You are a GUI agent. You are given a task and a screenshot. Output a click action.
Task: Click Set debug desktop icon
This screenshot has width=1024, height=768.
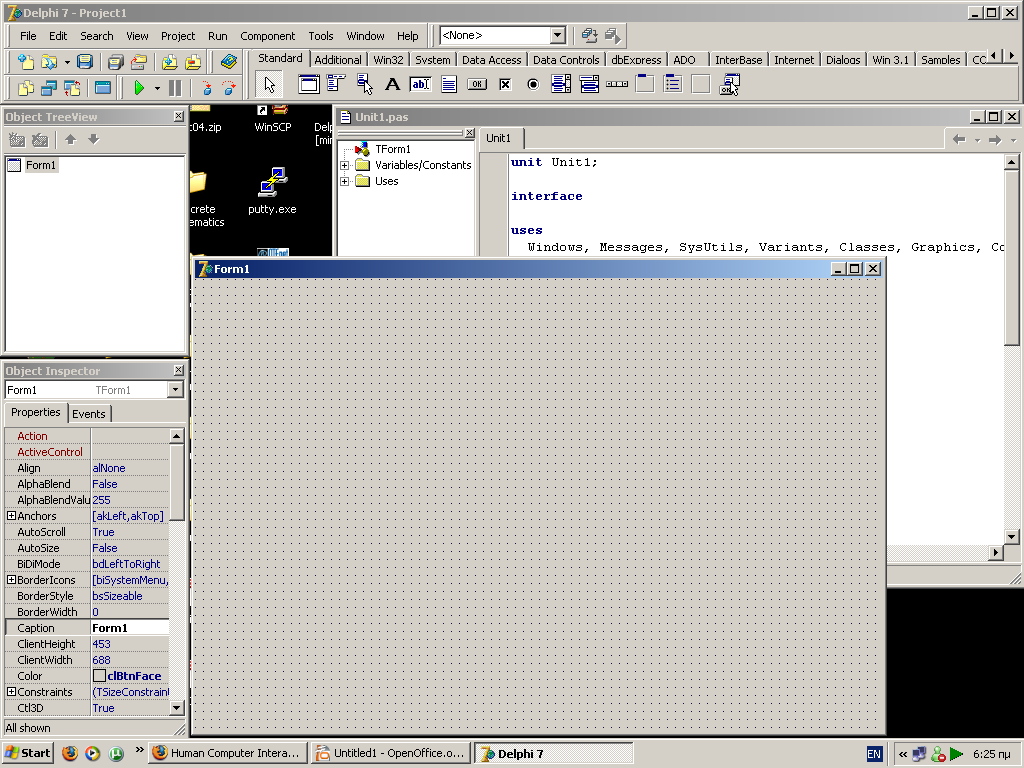tap(613, 36)
